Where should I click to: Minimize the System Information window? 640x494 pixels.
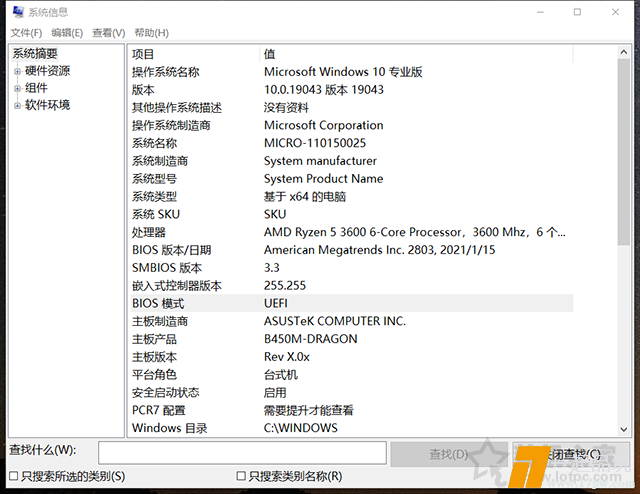pyautogui.click(x=540, y=12)
